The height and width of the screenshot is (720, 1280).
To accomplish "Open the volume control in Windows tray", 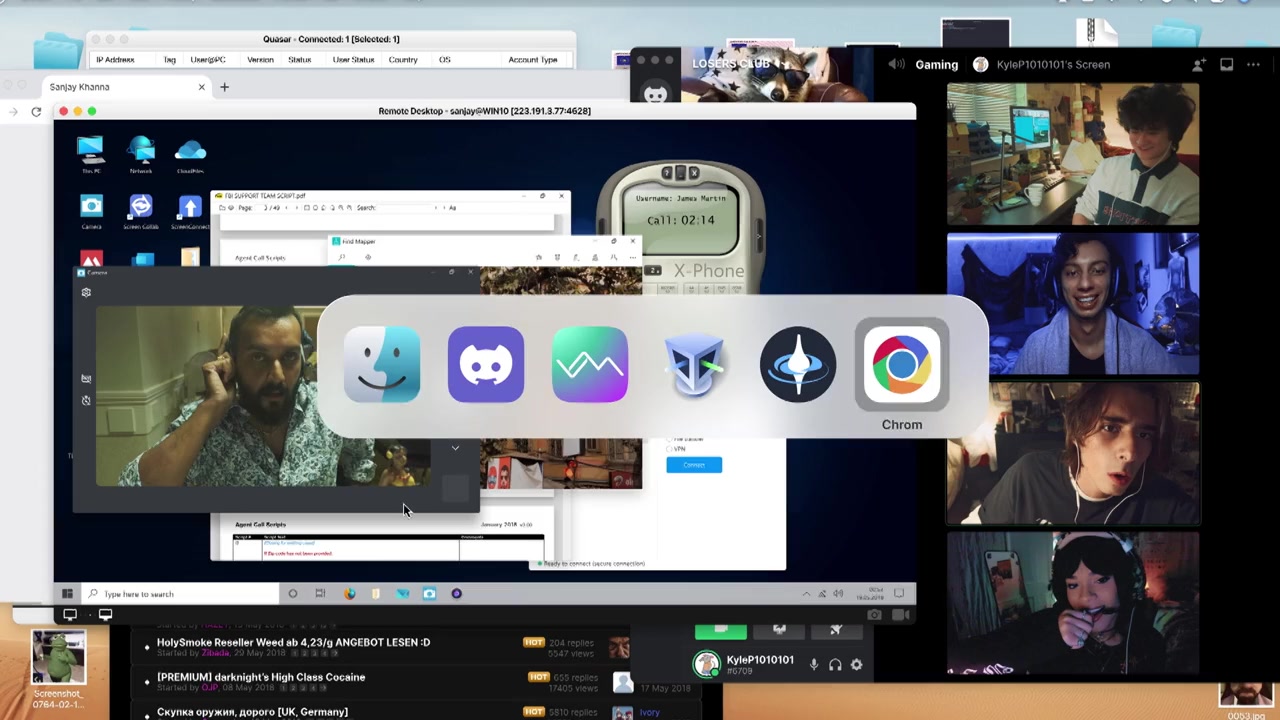I will pos(838,593).
